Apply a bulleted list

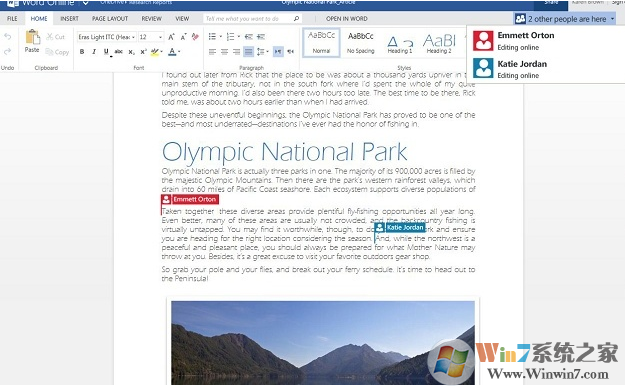(212, 37)
